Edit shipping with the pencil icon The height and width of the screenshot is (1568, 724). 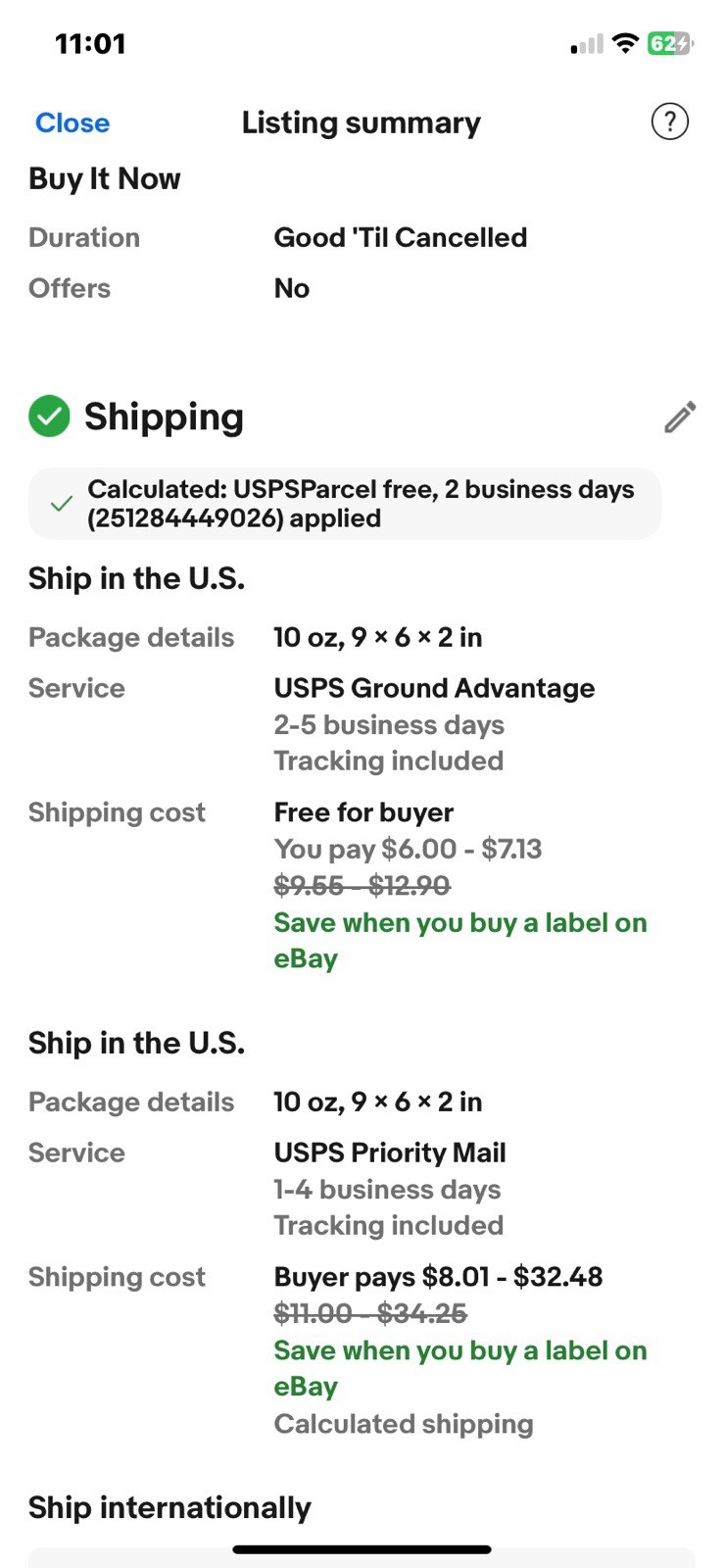point(680,417)
